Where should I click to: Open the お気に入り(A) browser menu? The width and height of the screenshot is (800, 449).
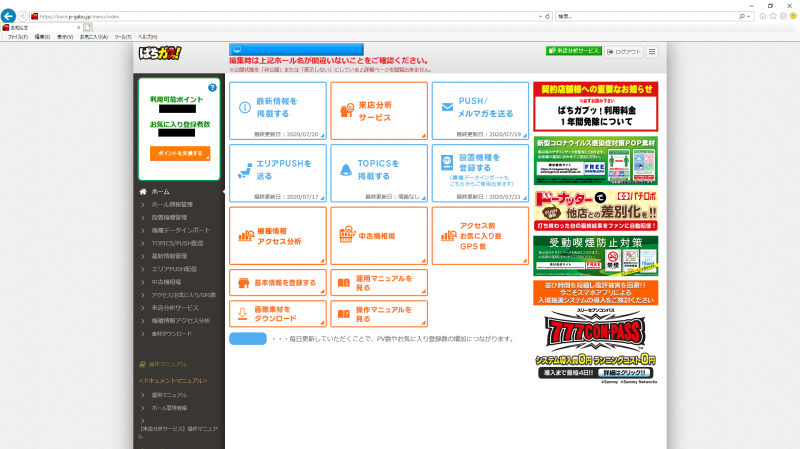pyautogui.click(x=91, y=36)
